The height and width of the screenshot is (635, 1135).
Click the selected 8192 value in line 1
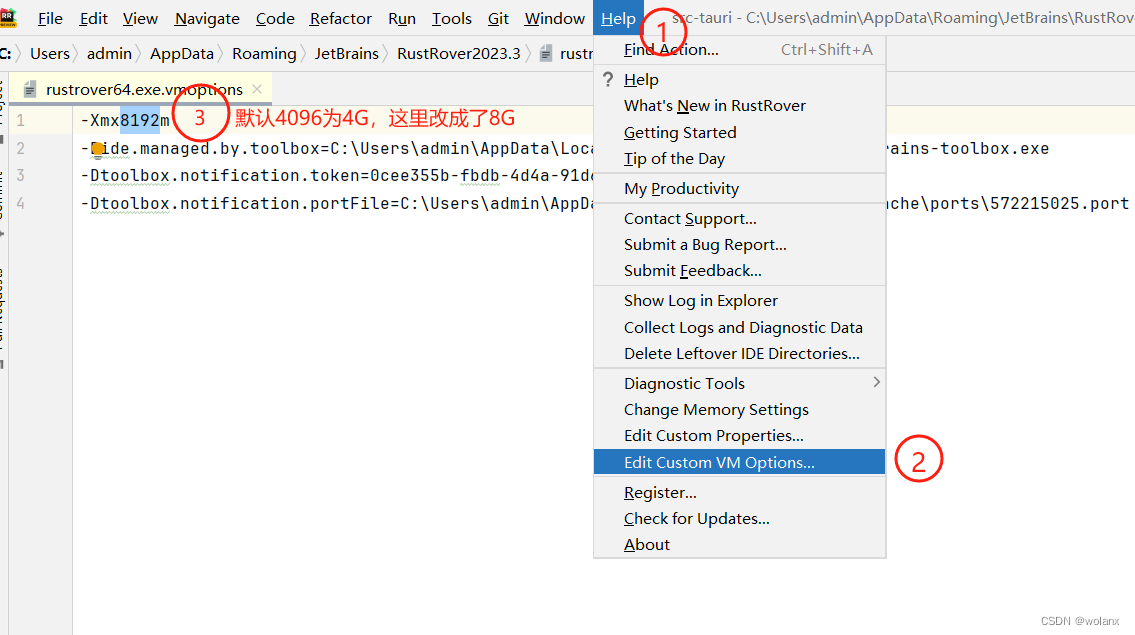click(x=140, y=120)
